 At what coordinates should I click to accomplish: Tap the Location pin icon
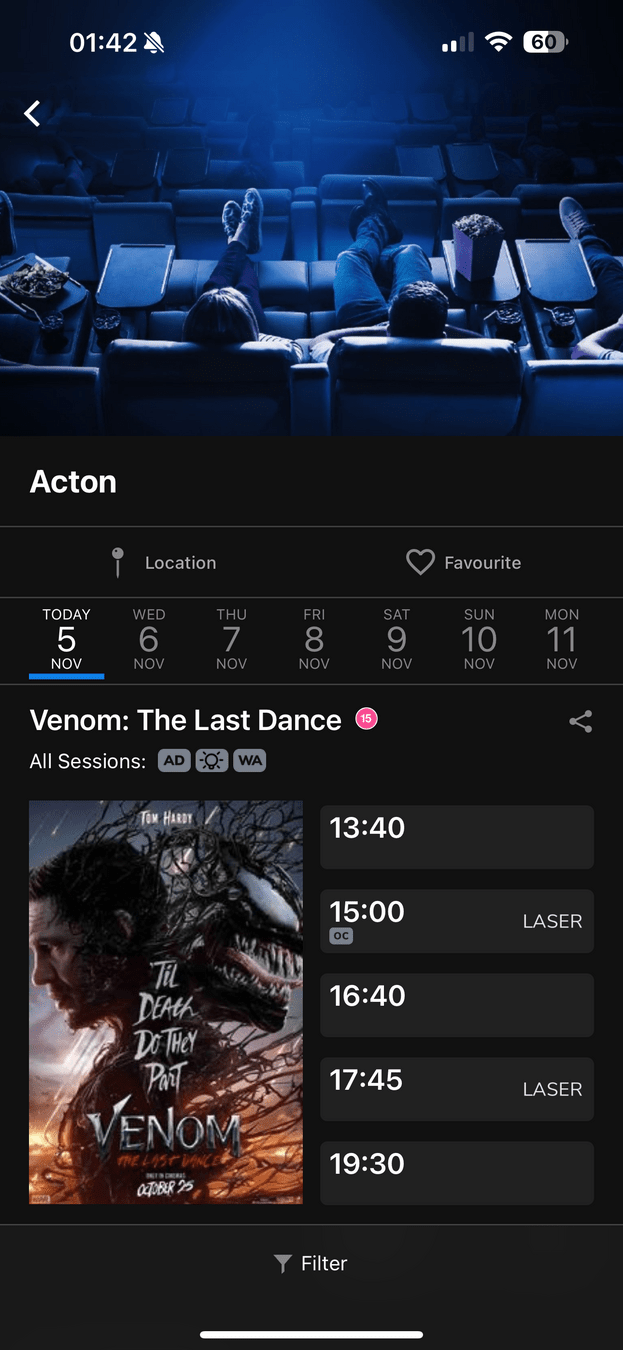(x=118, y=562)
